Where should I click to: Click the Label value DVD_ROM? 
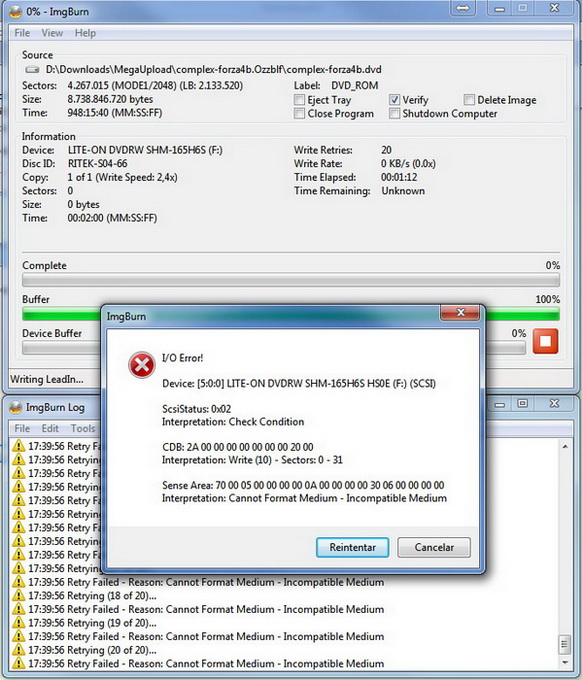tap(355, 85)
